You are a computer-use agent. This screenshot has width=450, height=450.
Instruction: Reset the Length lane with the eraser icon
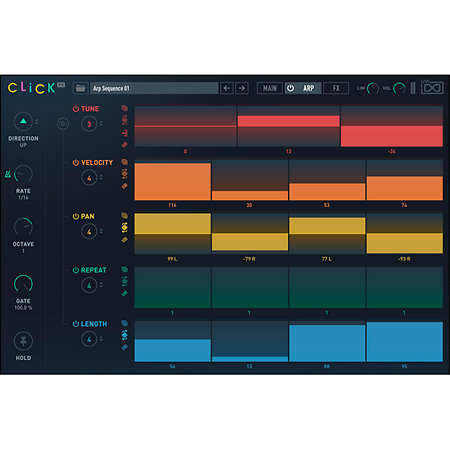125,347
